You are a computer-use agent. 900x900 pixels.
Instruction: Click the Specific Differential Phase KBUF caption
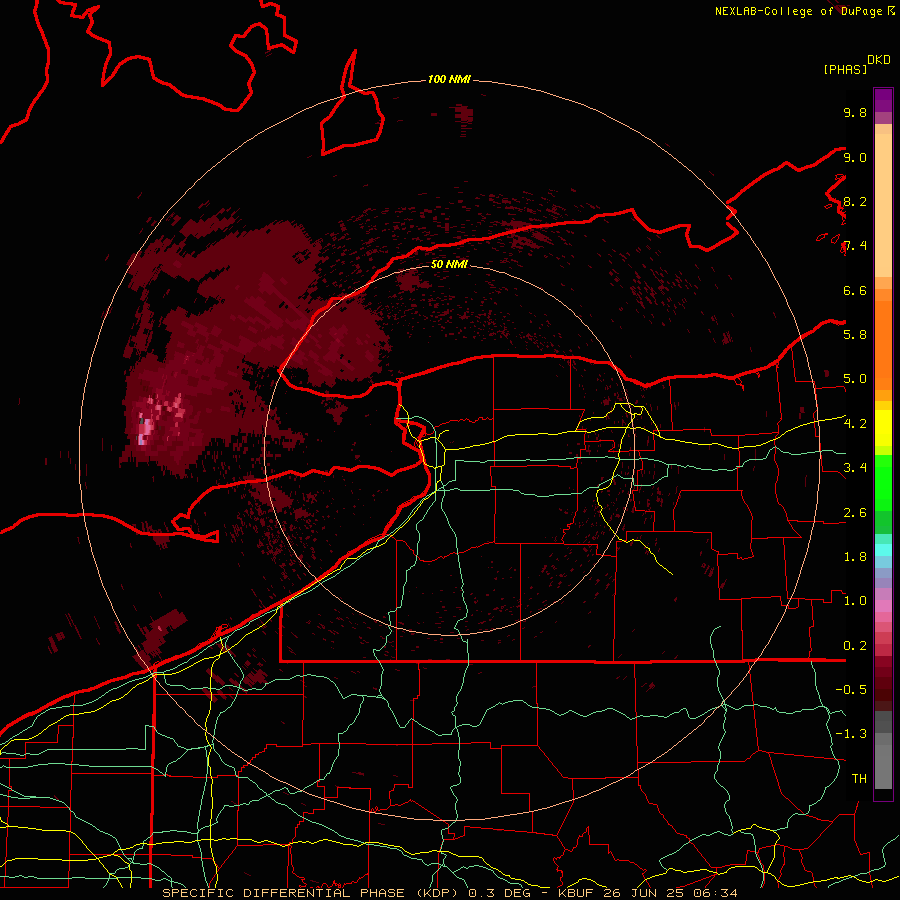(x=450, y=893)
